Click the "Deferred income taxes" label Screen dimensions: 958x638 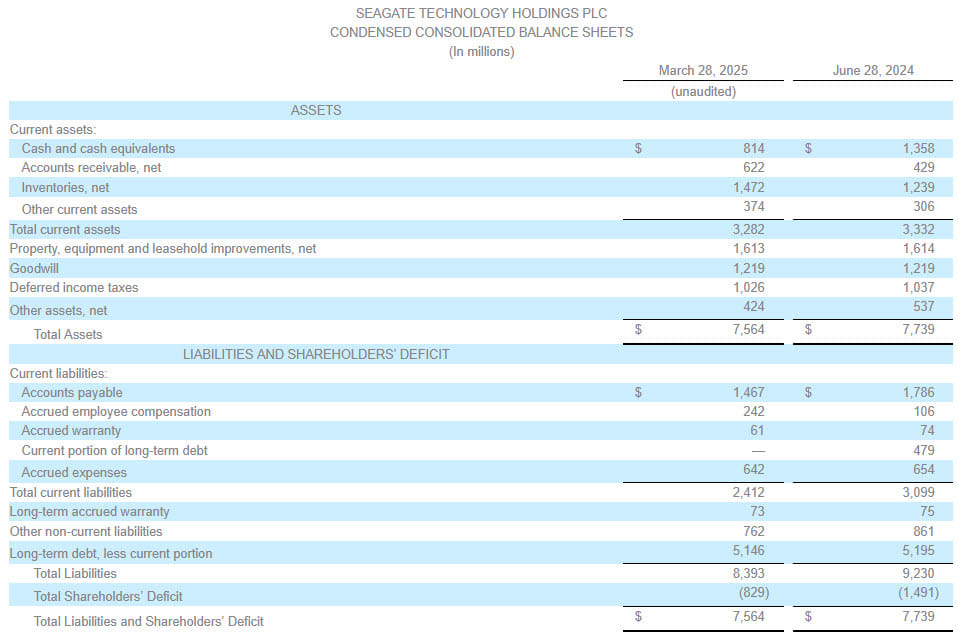click(x=74, y=287)
